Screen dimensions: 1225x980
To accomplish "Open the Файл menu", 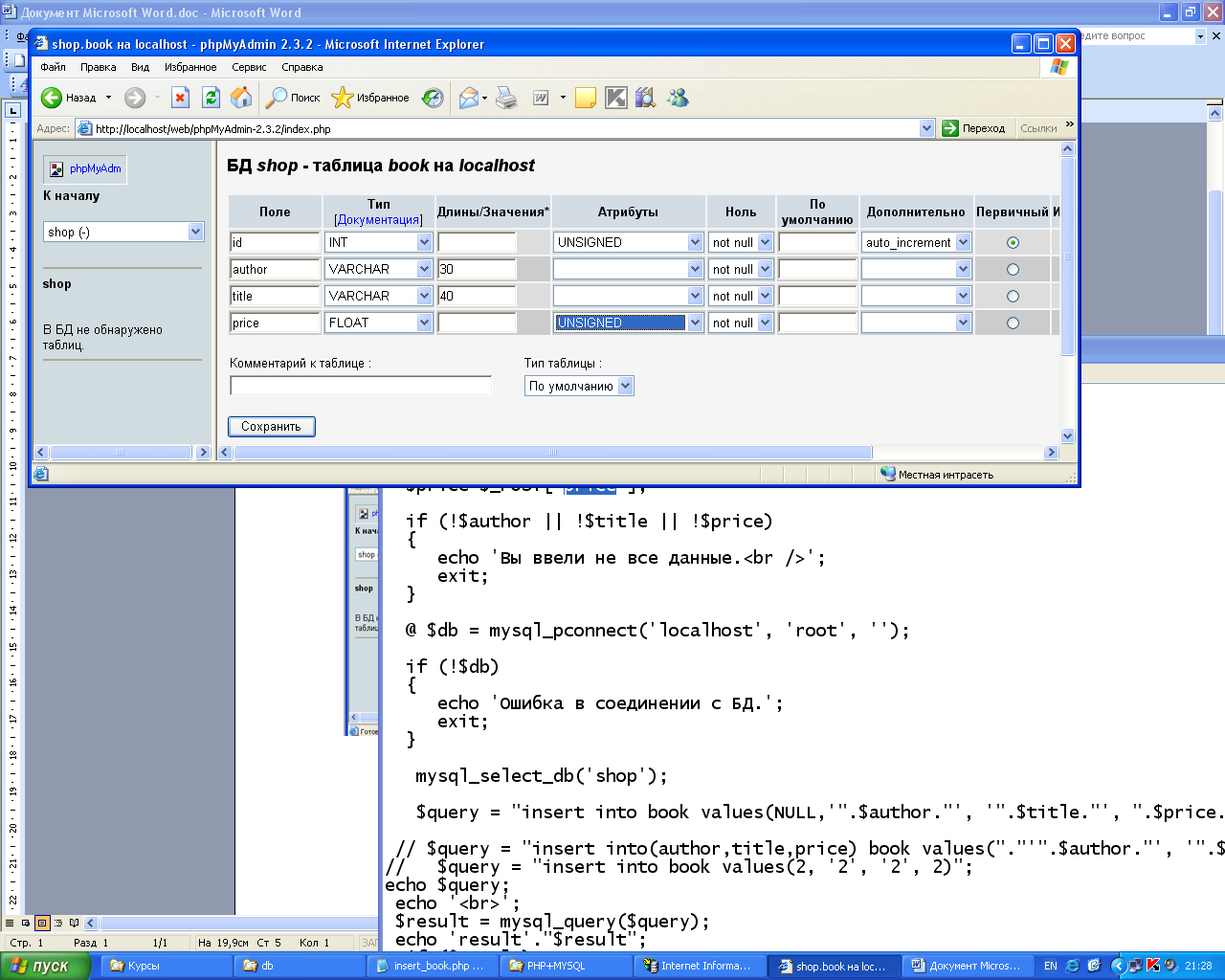I will pyautogui.click(x=54, y=67).
